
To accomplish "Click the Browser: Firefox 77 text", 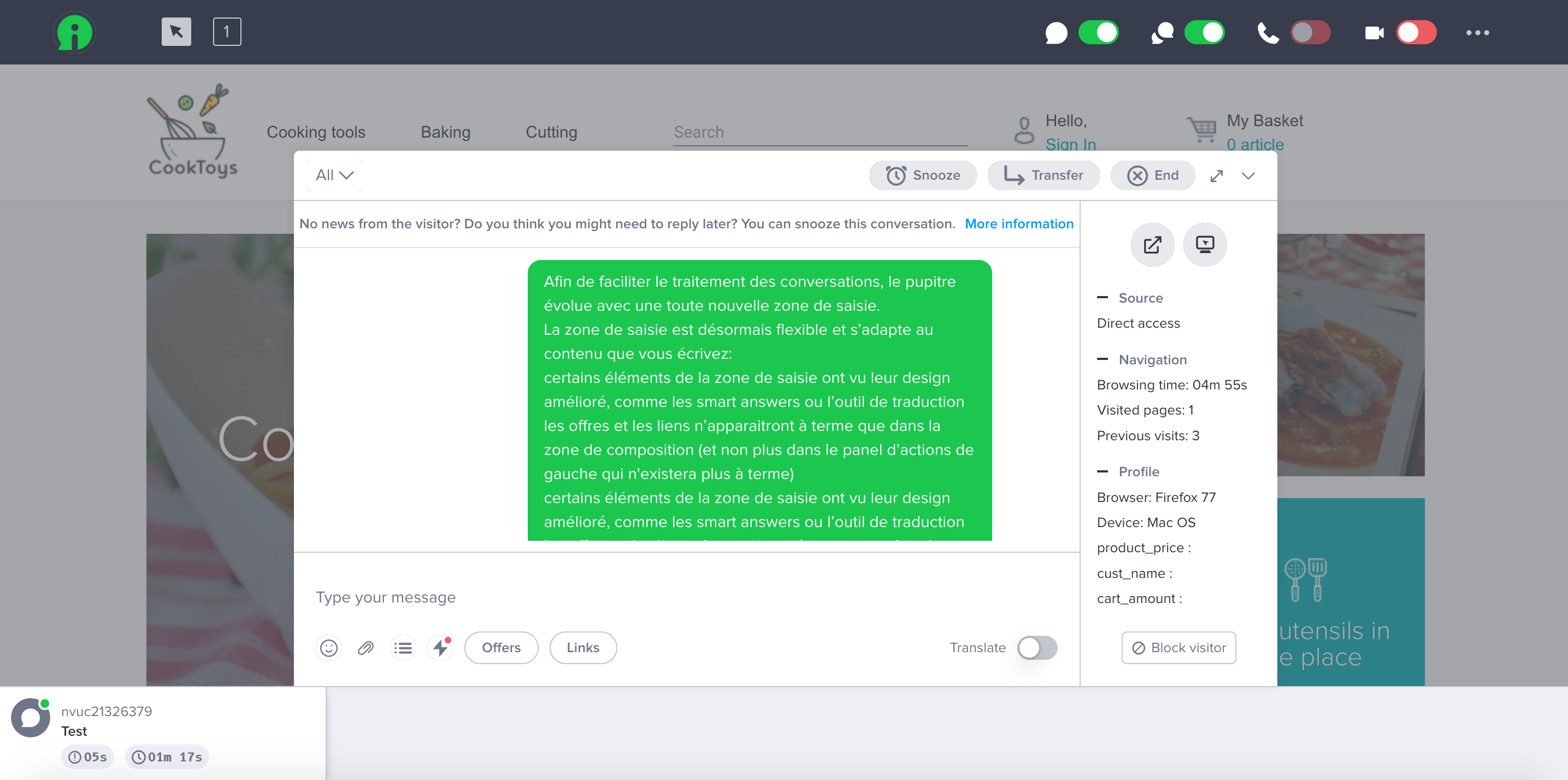I will click(1156, 497).
